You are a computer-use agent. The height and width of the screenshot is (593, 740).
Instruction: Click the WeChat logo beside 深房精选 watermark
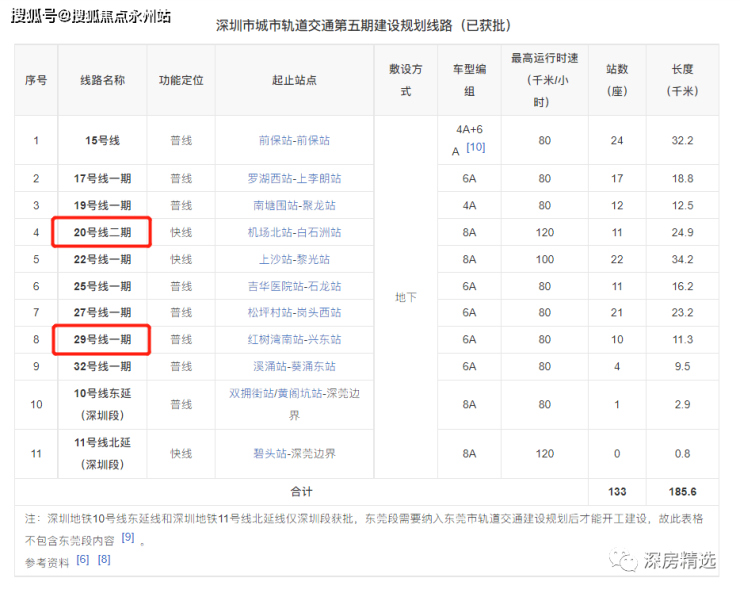click(627, 560)
